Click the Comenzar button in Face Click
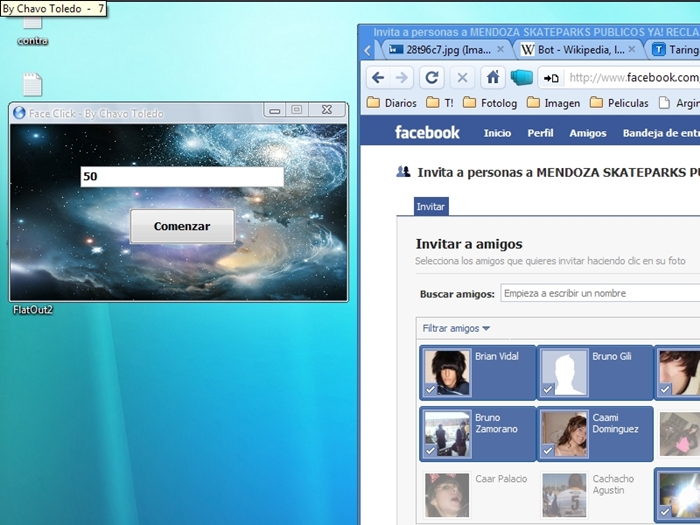 click(182, 226)
